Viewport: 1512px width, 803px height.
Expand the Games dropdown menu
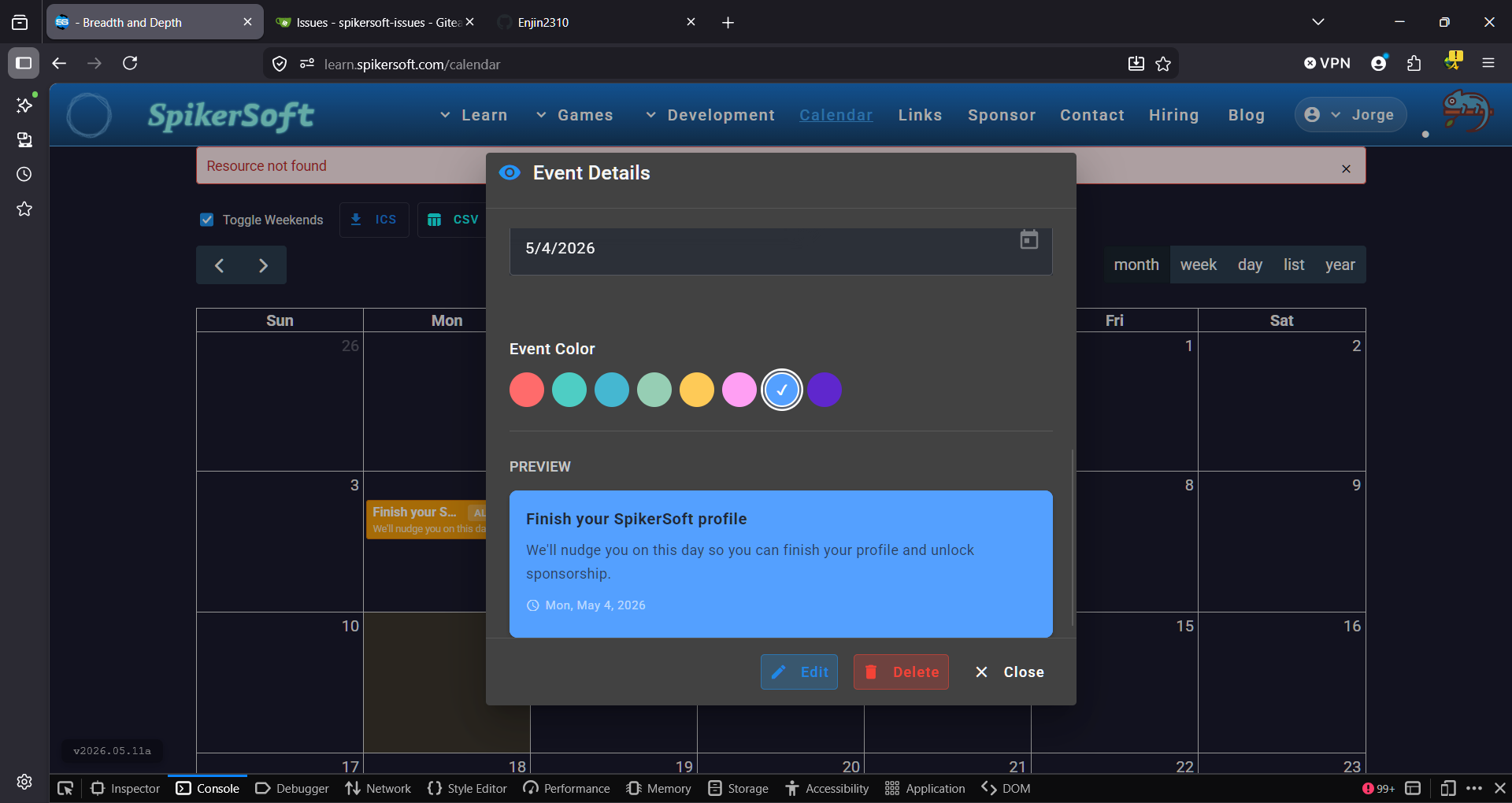[574, 115]
